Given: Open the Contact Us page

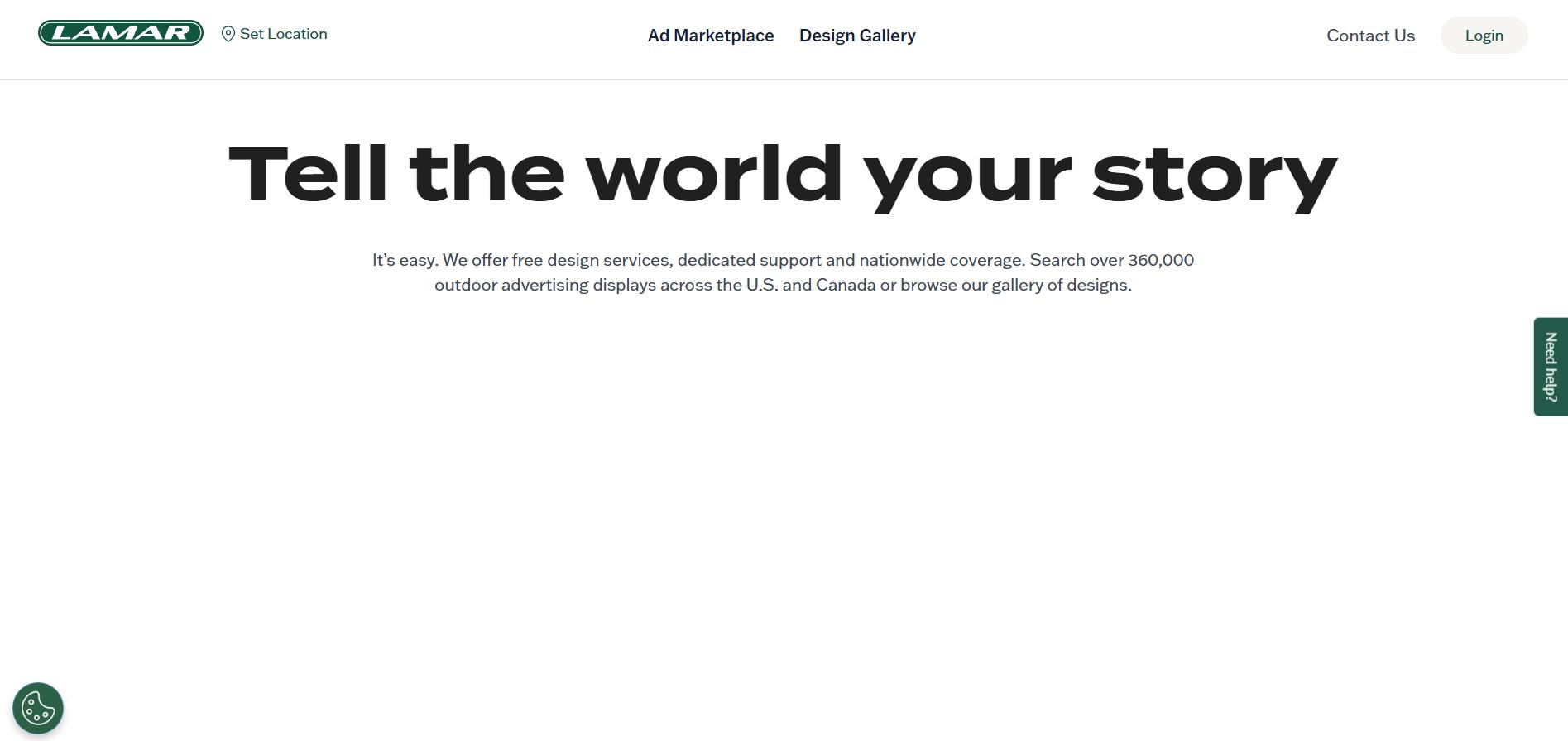Looking at the screenshot, I should click(1370, 36).
